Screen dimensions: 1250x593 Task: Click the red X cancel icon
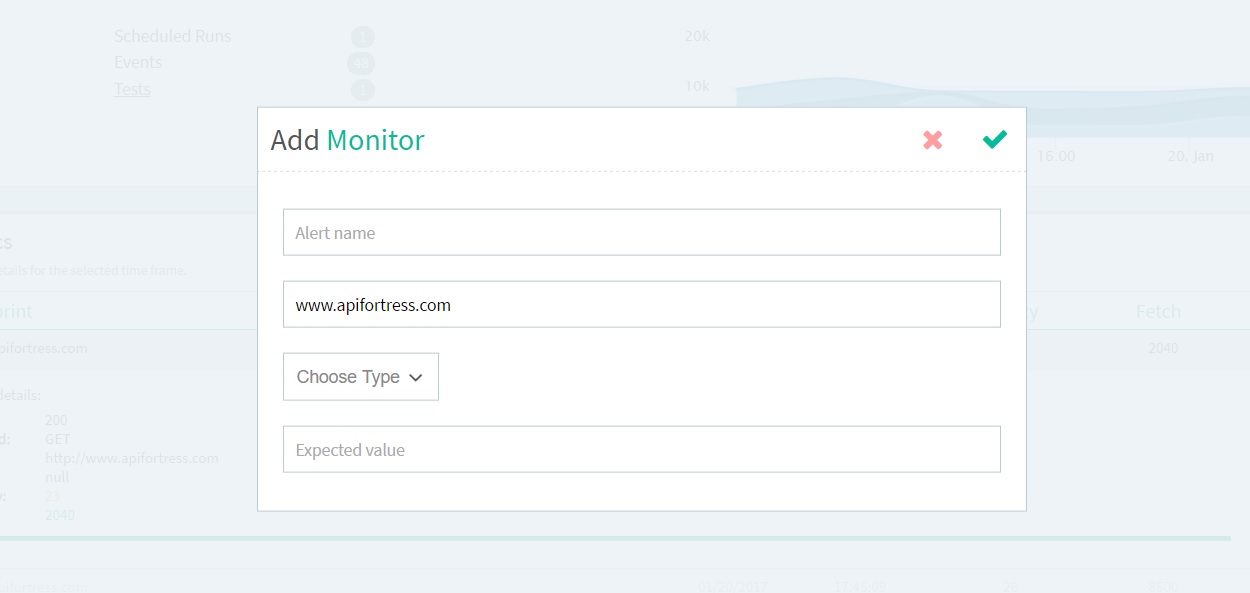click(x=932, y=140)
